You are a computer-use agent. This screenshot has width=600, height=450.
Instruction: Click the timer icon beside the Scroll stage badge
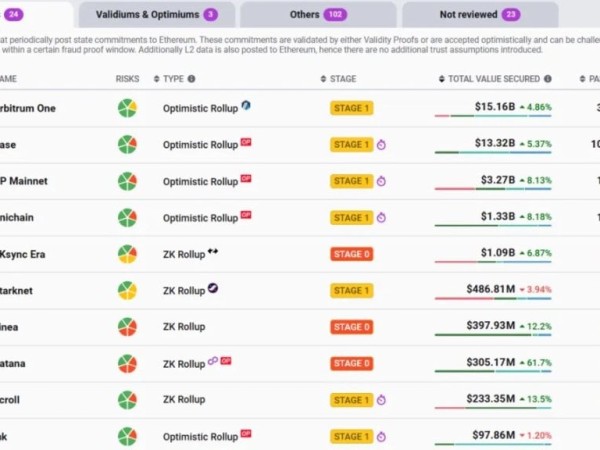tap(381, 400)
